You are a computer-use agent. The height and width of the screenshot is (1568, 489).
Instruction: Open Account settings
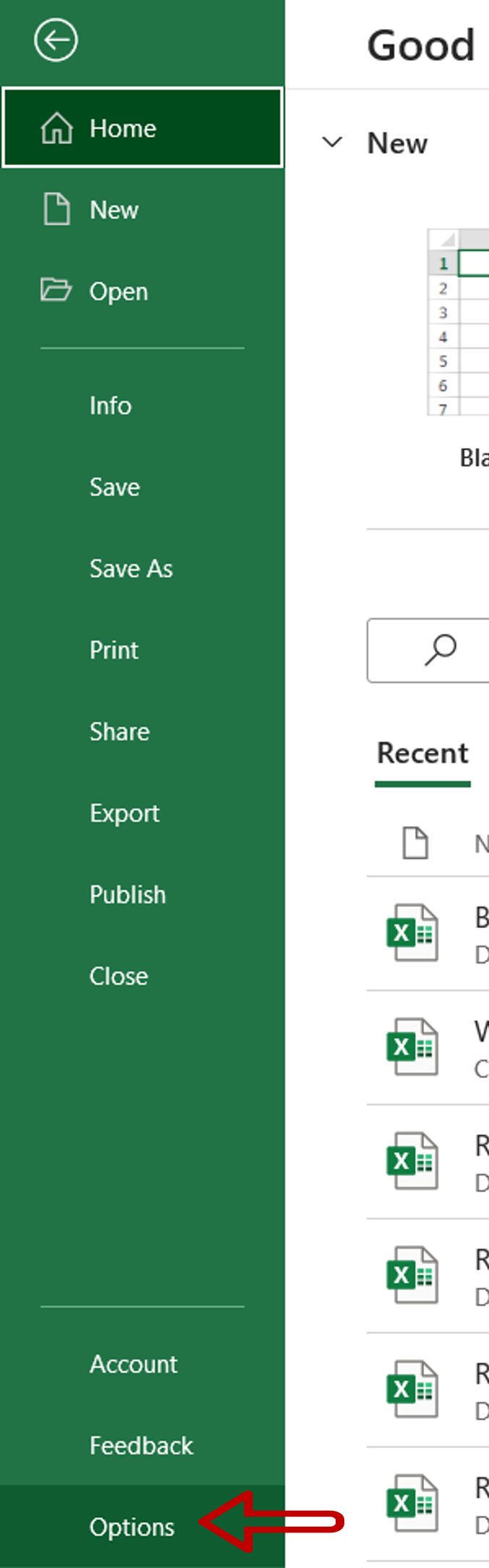[x=133, y=1364]
